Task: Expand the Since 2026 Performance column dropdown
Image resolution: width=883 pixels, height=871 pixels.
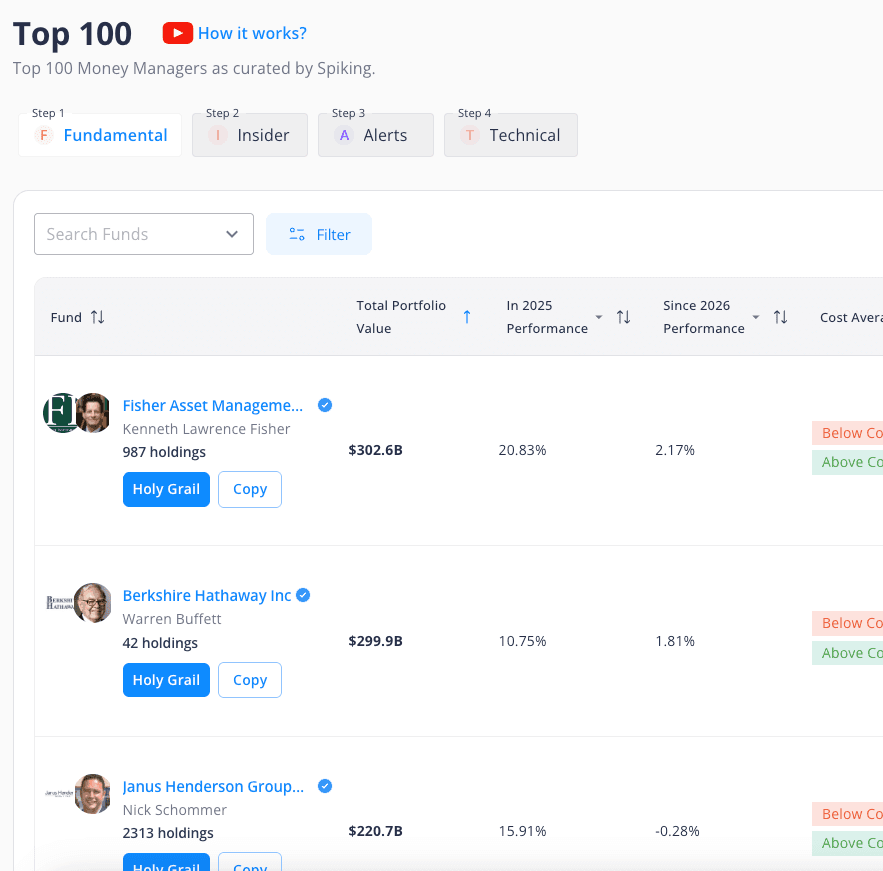Action: pyautogui.click(x=756, y=316)
